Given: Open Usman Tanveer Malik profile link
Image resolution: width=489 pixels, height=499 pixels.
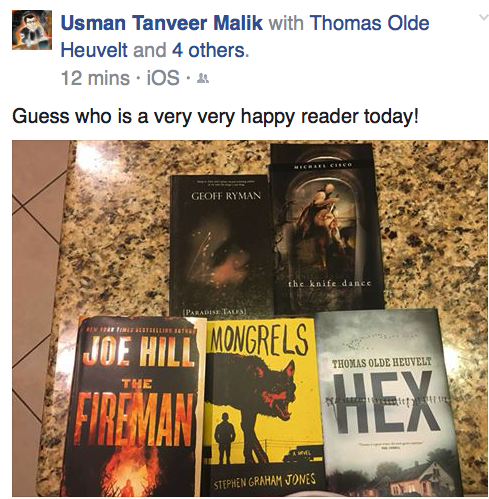Looking at the screenshot, I should [162, 23].
